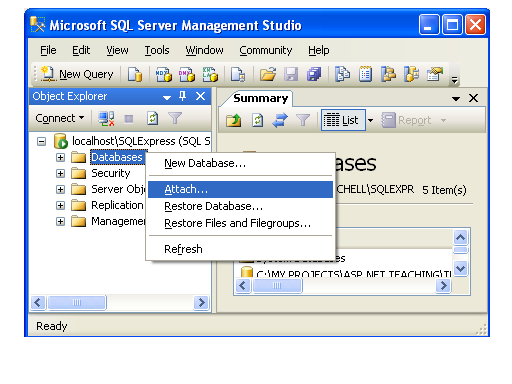Collapse the localhost\SQLExpress server node

[41, 141]
